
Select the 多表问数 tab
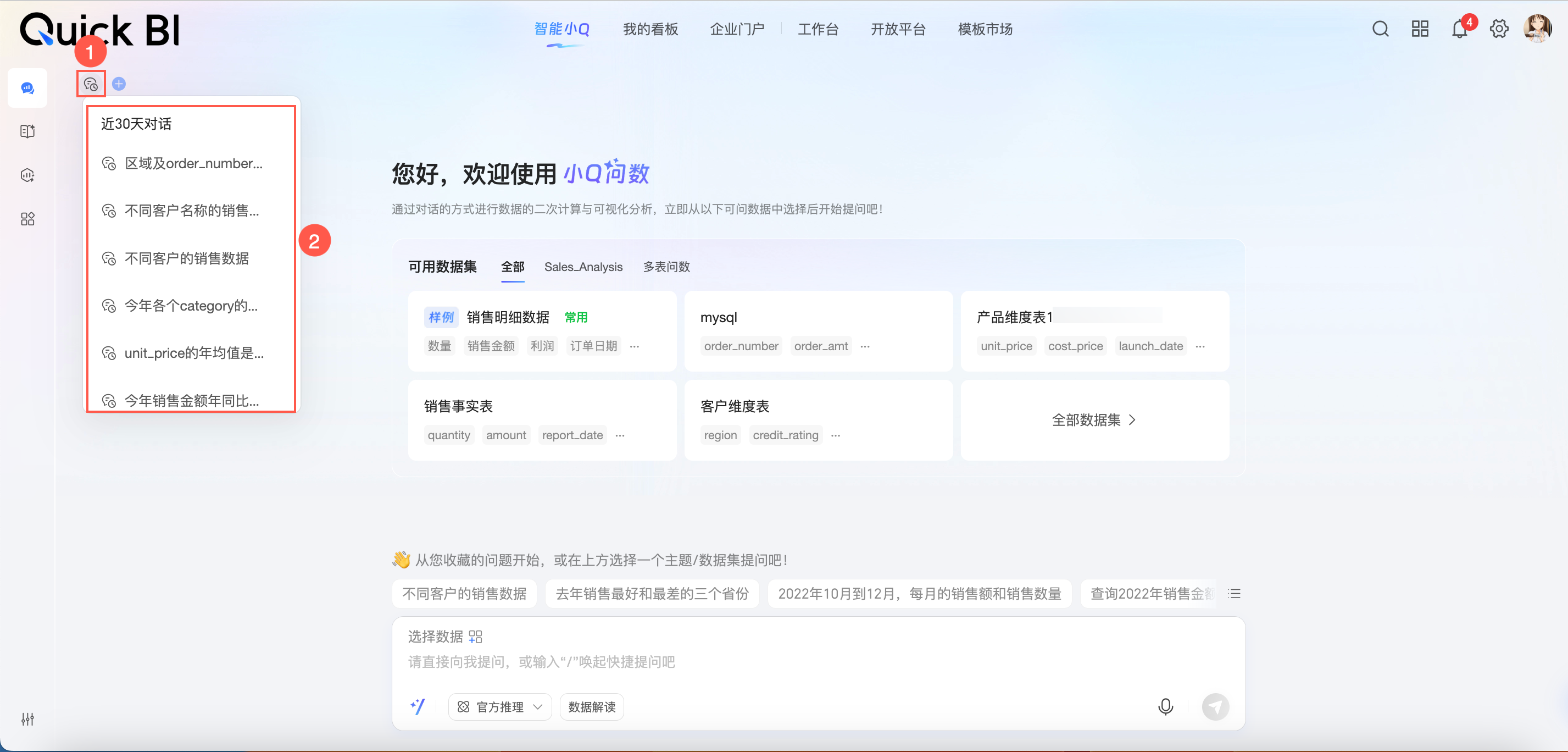[x=666, y=267]
